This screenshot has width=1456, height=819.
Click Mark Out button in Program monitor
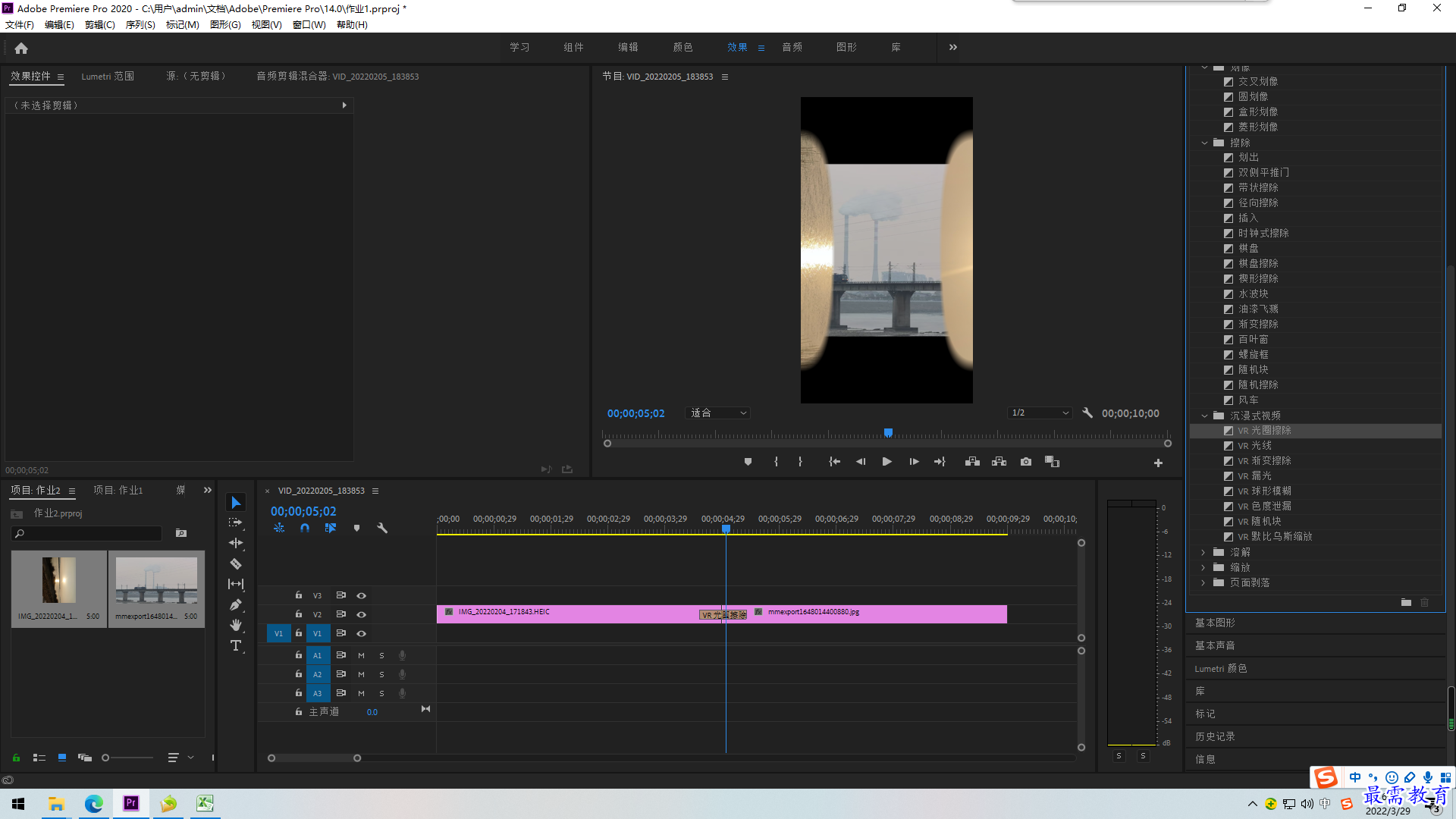800,462
